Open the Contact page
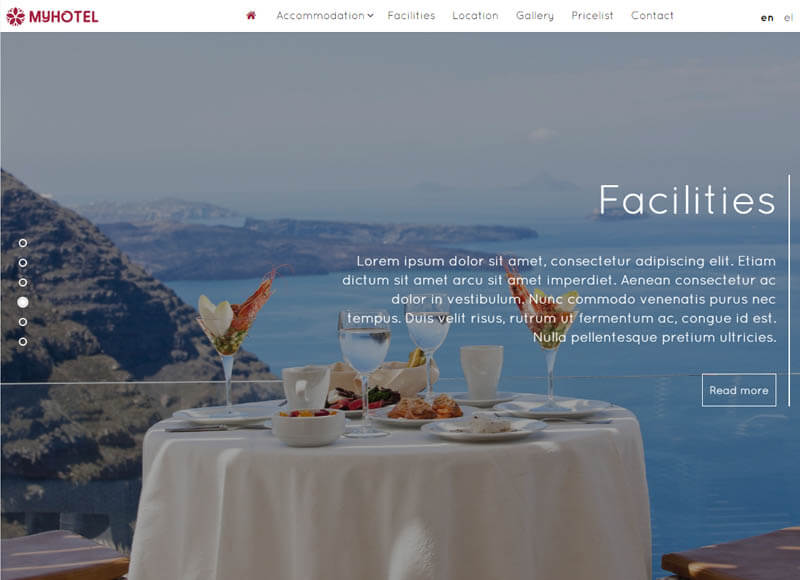 tap(652, 16)
